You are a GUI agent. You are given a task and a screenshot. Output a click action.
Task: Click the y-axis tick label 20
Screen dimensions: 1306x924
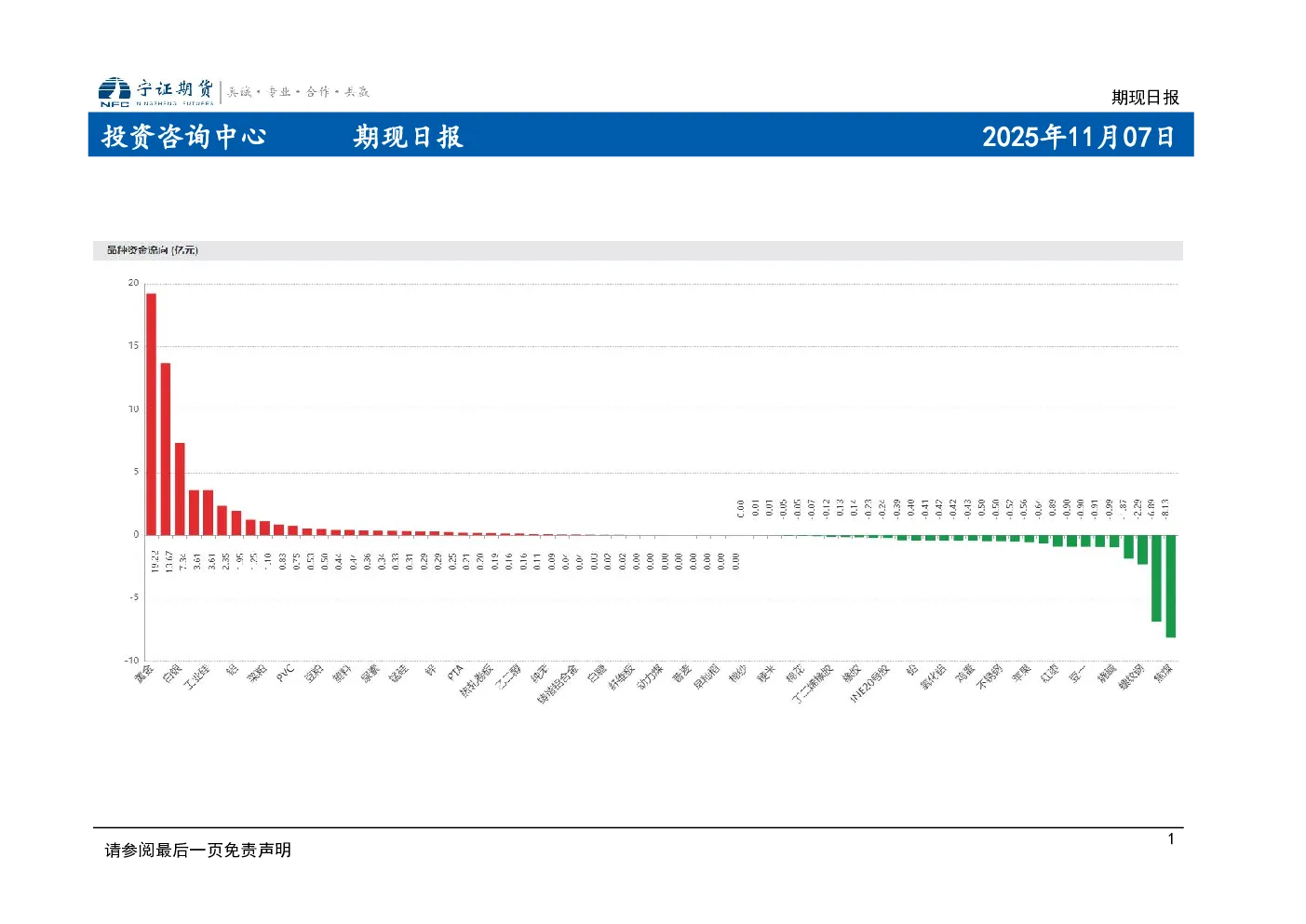point(133,283)
